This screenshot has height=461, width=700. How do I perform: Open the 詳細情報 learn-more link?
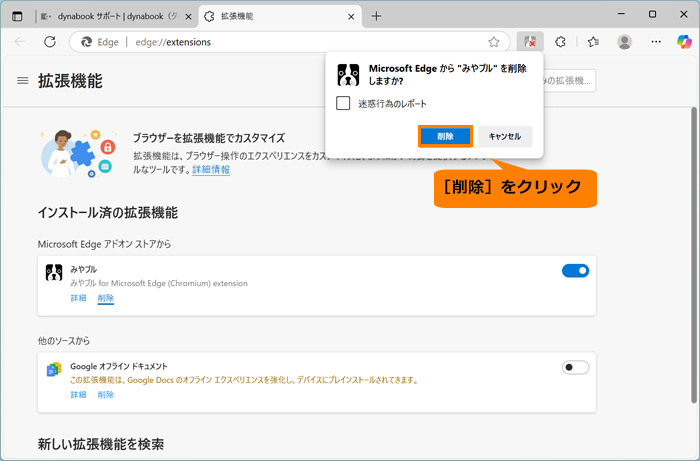coord(211,170)
